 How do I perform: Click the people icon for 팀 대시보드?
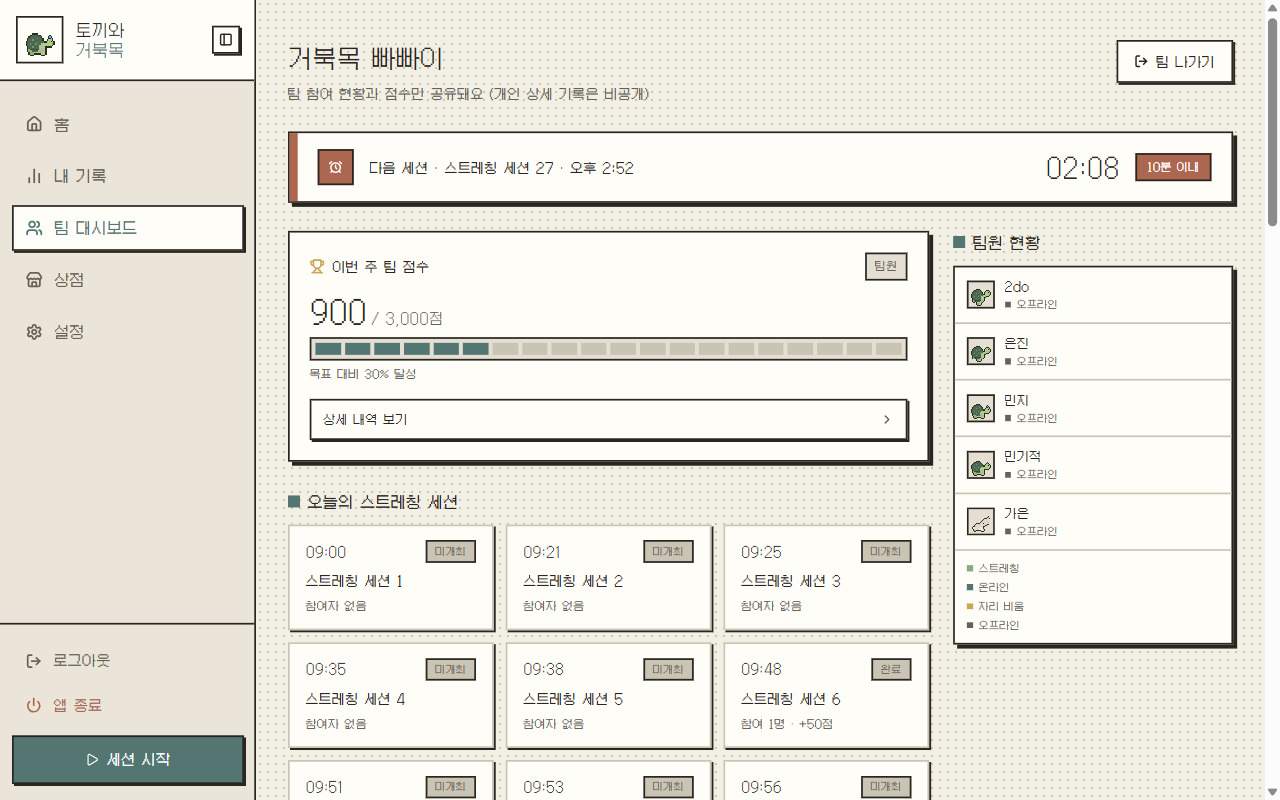coord(34,228)
